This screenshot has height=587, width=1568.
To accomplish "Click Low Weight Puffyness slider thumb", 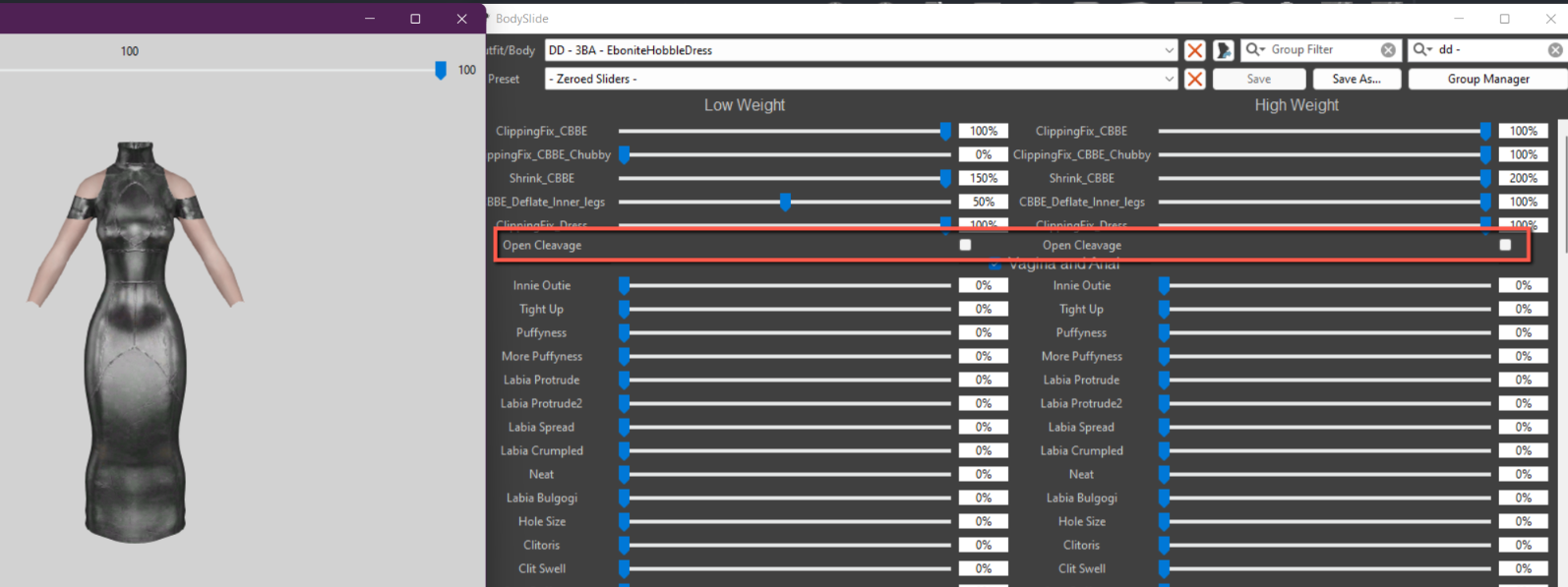I will tap(624, 332).
